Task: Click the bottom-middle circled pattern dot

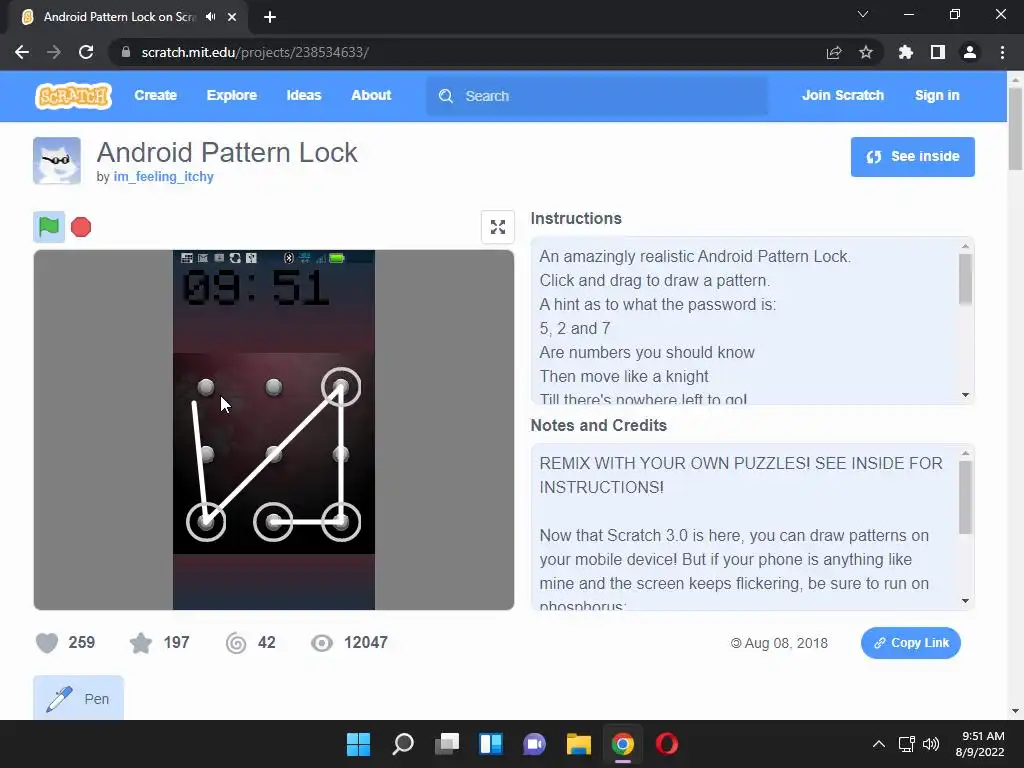Action: (273, 521)
